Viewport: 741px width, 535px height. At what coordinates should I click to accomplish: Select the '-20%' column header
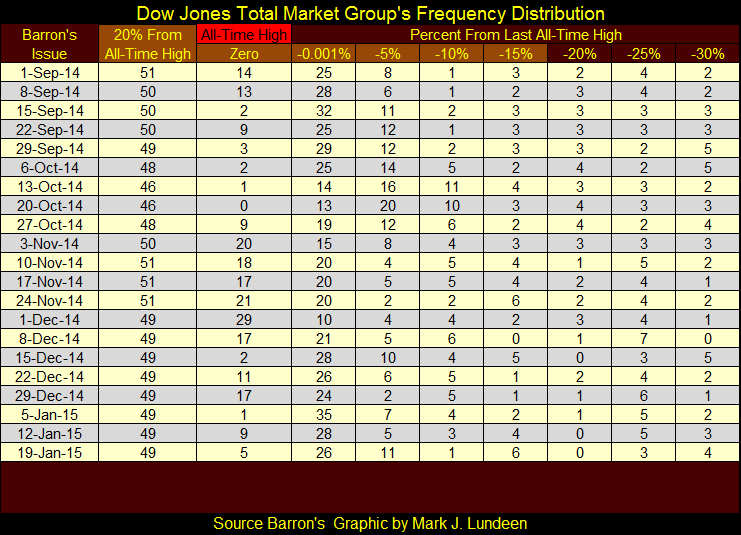coord(579,53)
